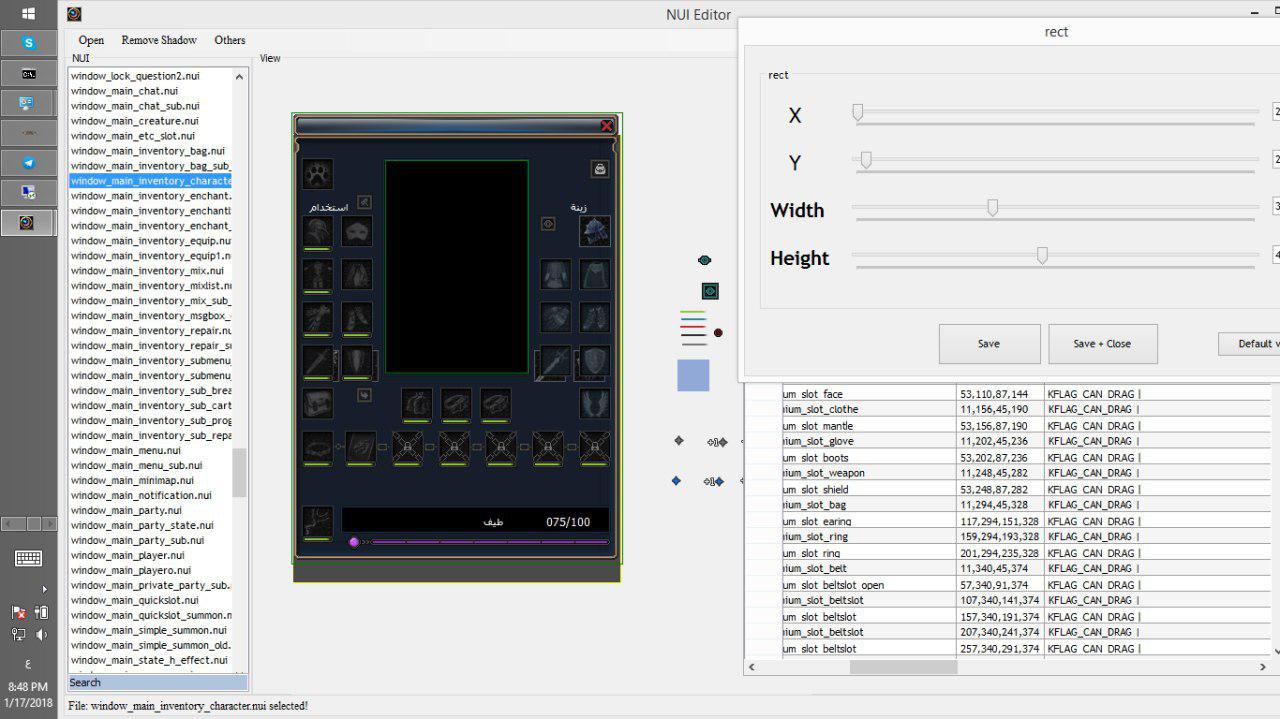Open the Open menu
Image resolution: width=1280 pixels, height=719 pixels.
point(91,40)
